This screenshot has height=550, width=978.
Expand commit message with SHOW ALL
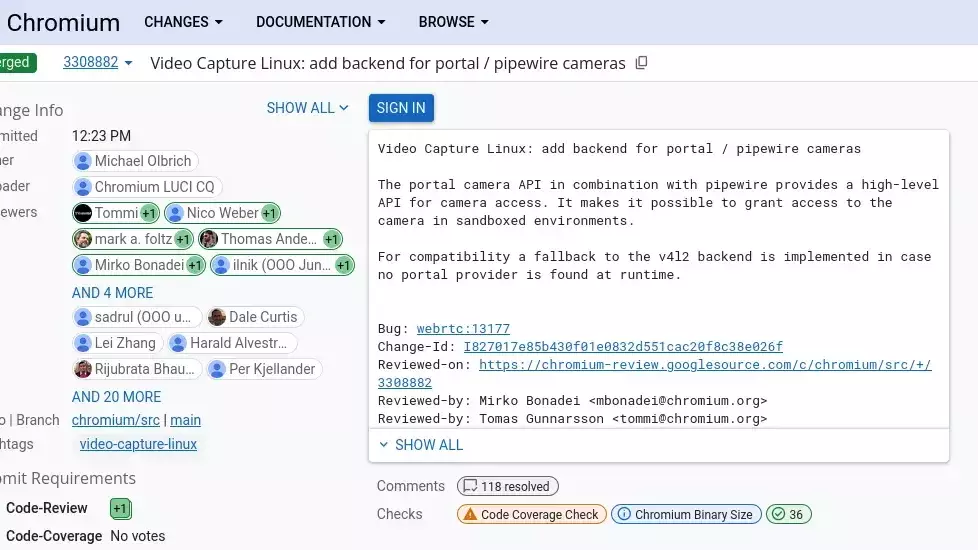[x=421, y=445]
